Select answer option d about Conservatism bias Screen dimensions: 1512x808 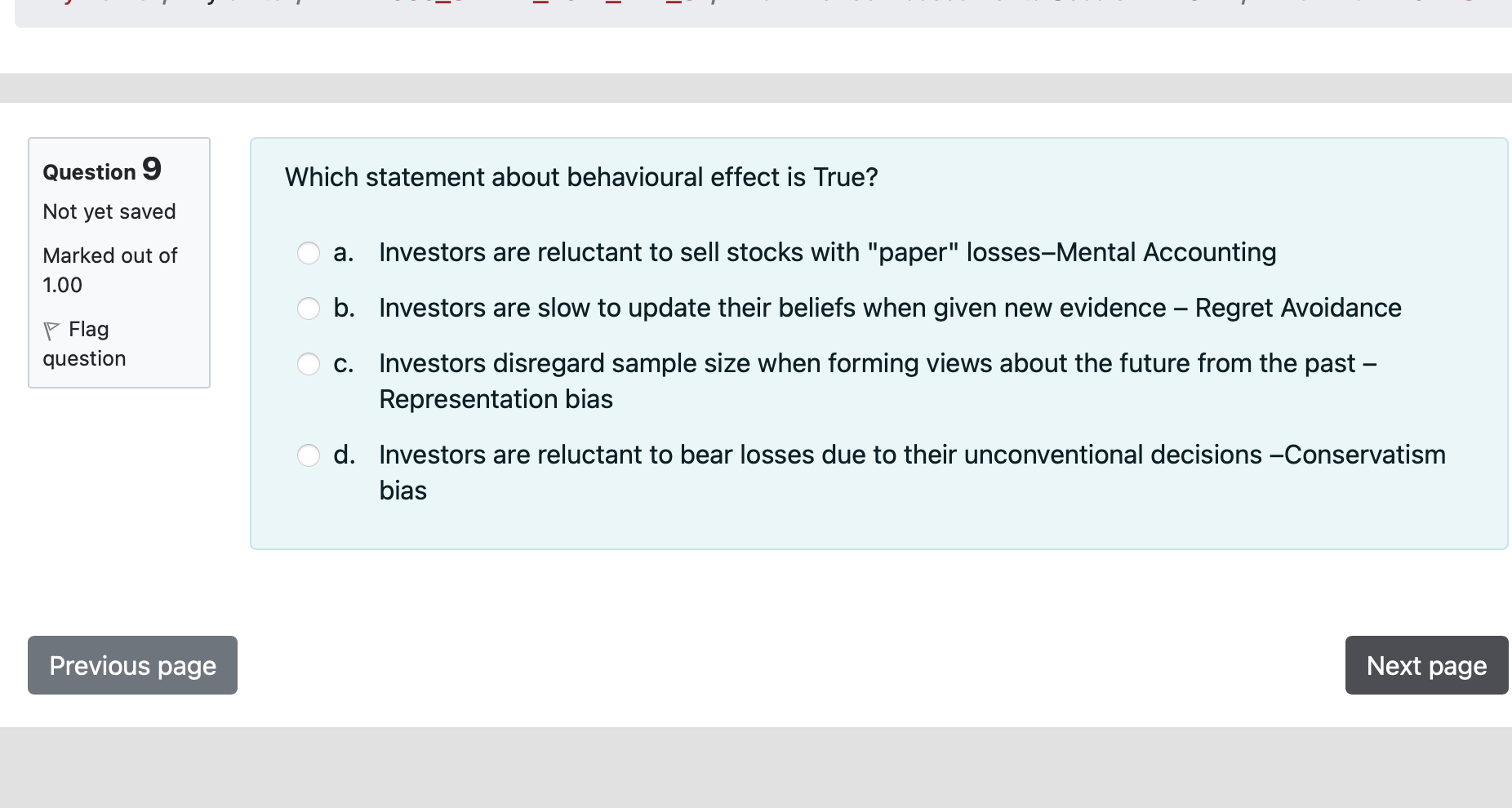pyautogui.click(x=309, y=455)
